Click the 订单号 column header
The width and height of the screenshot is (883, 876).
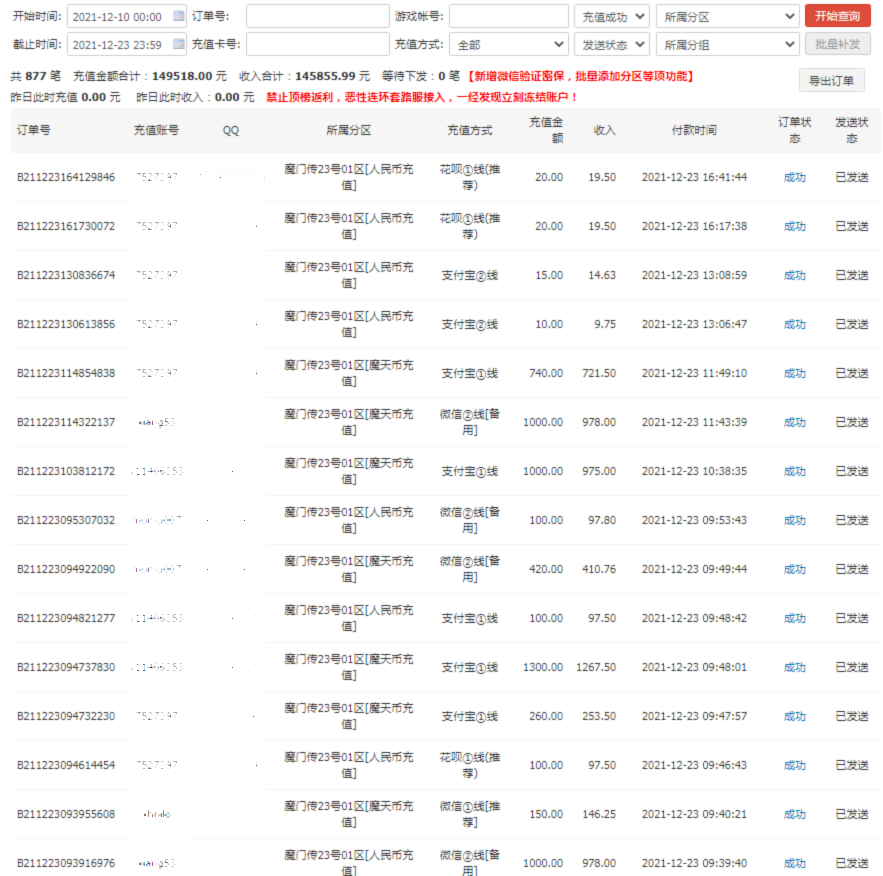(33, 130)
